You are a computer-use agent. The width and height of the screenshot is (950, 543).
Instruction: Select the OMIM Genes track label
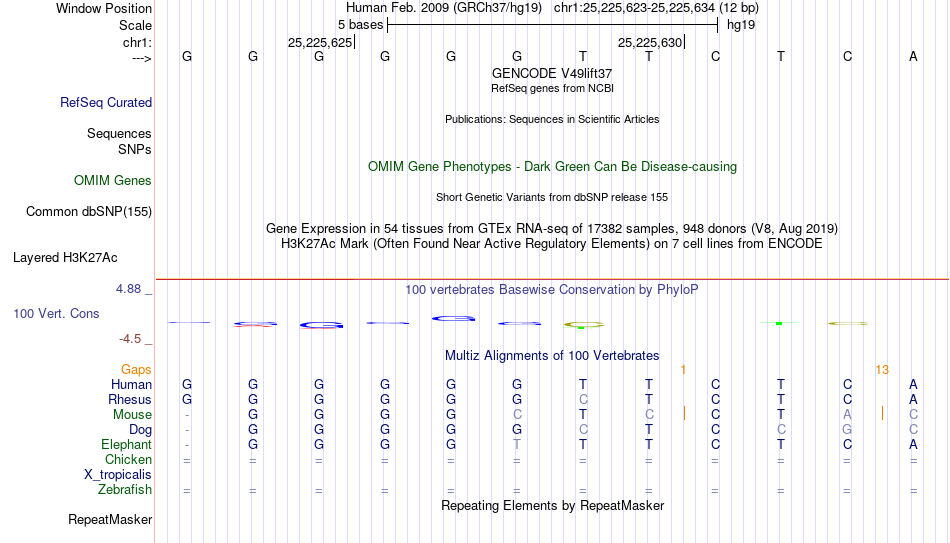click(113, 181)
